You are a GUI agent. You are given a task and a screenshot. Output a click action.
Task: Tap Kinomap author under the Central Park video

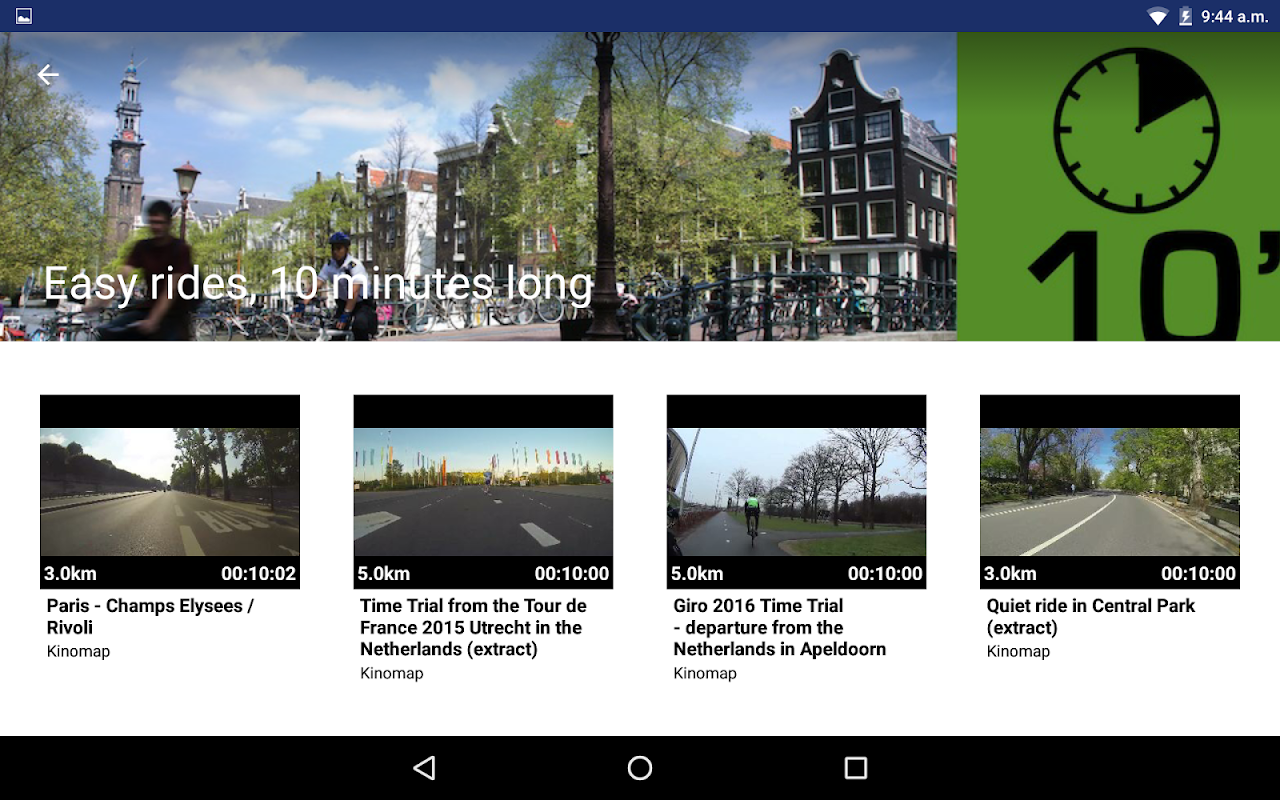pyautogui.click(x=1018, y=652)
